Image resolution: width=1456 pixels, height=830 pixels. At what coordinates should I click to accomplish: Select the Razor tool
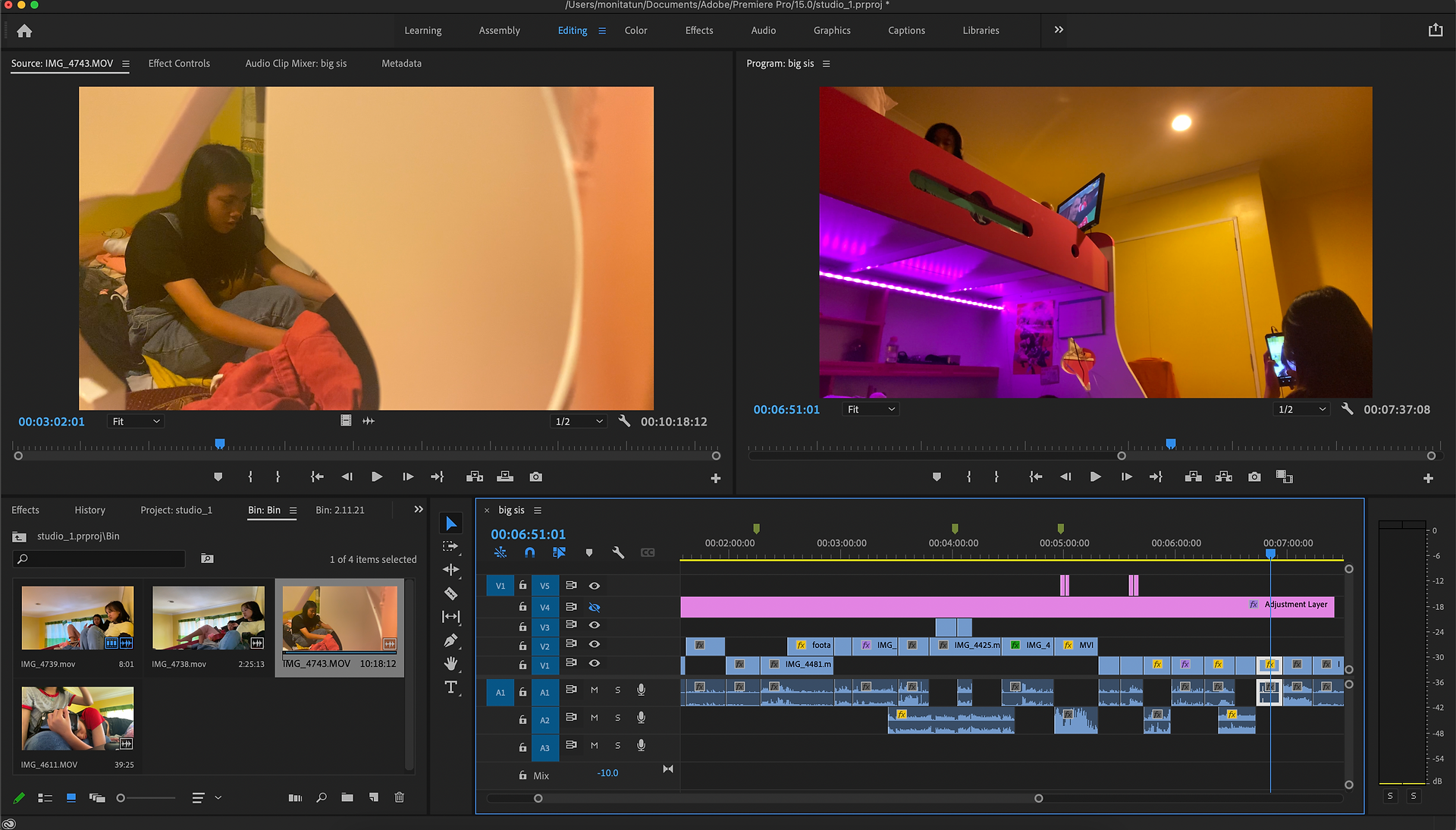click(450, 593)
